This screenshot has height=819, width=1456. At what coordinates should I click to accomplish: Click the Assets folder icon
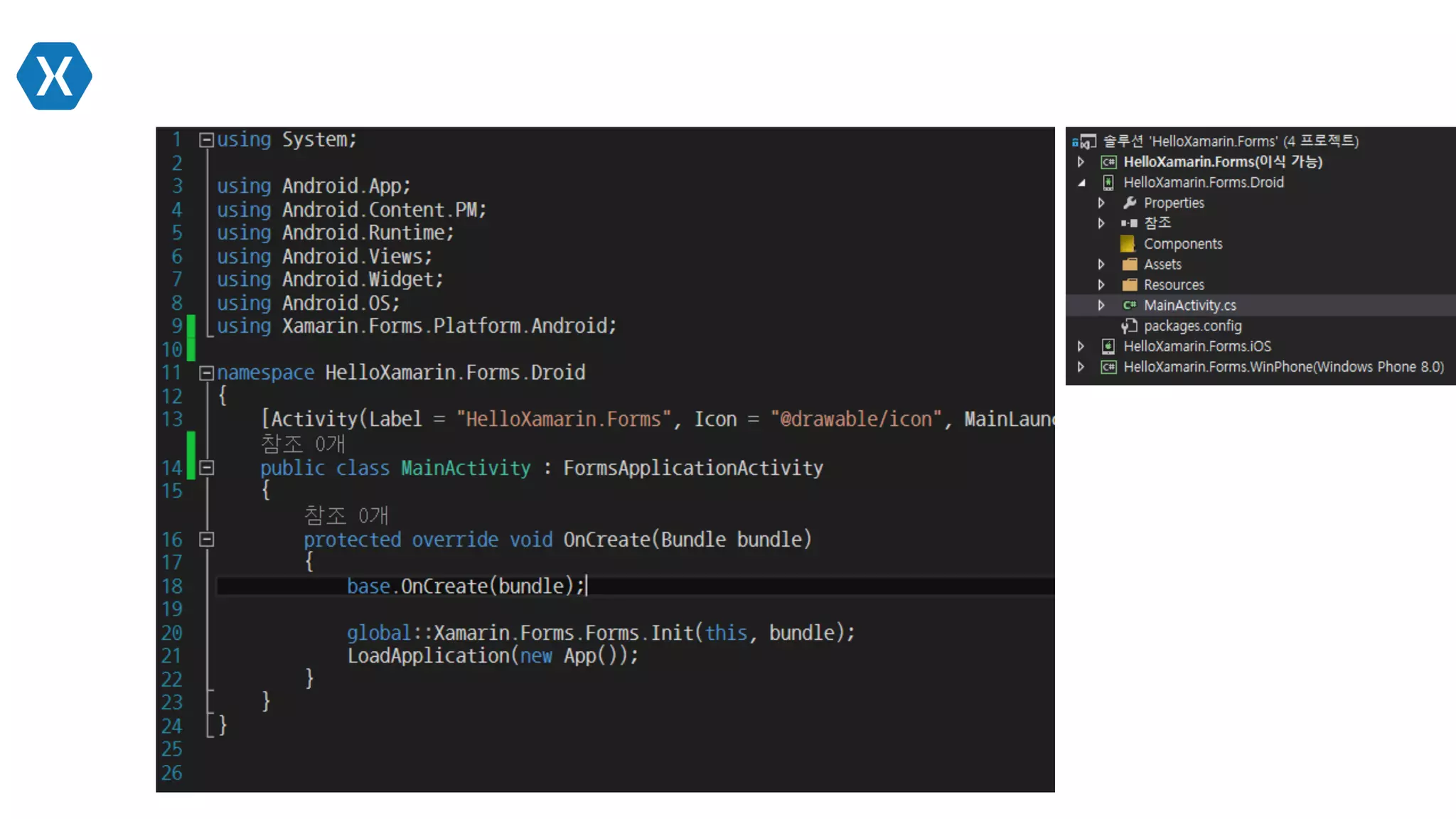[x=1129, y=264]
